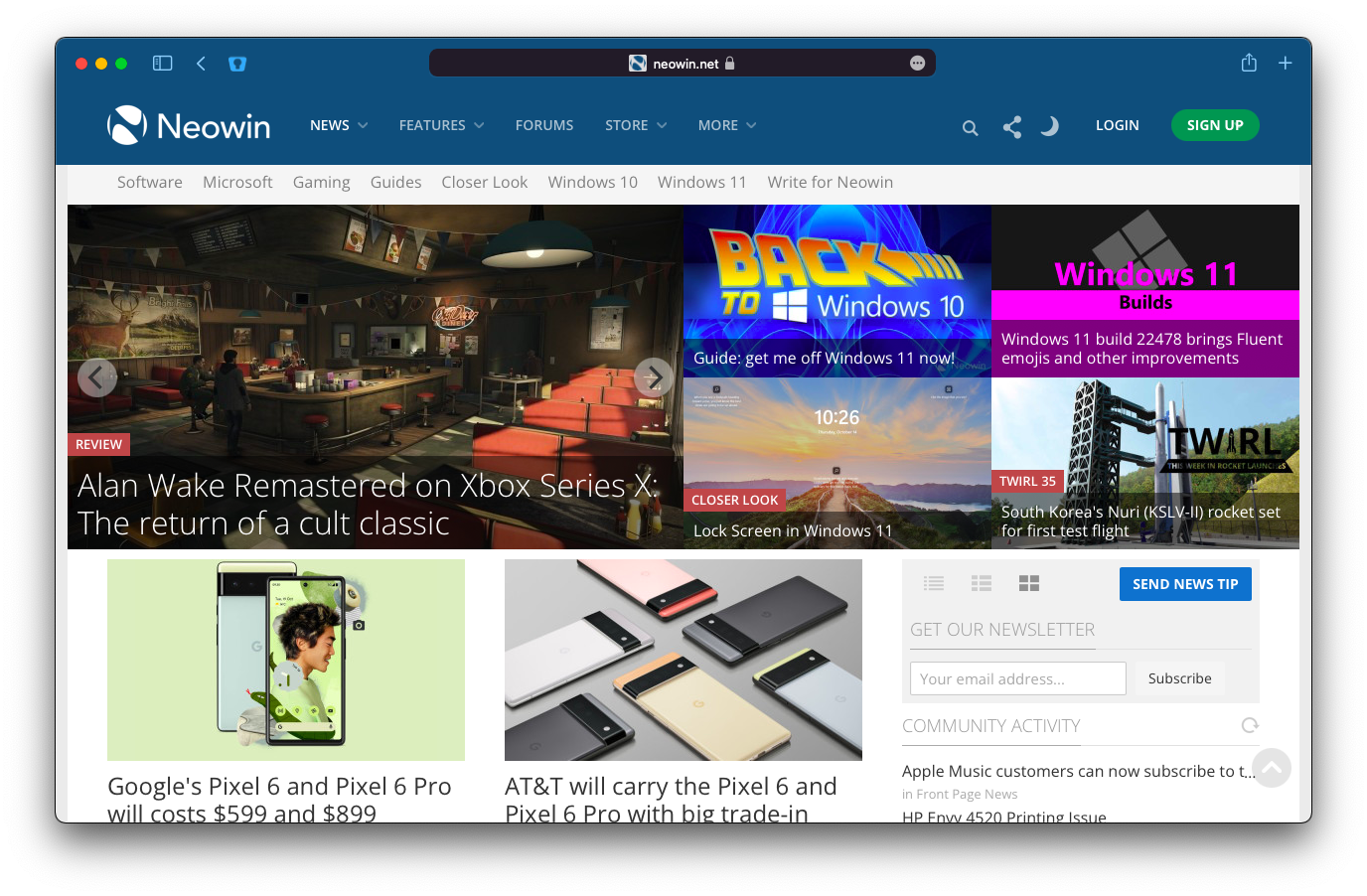
Task: Click the page options ellipsis in address bar
Action: coord(917,64)
